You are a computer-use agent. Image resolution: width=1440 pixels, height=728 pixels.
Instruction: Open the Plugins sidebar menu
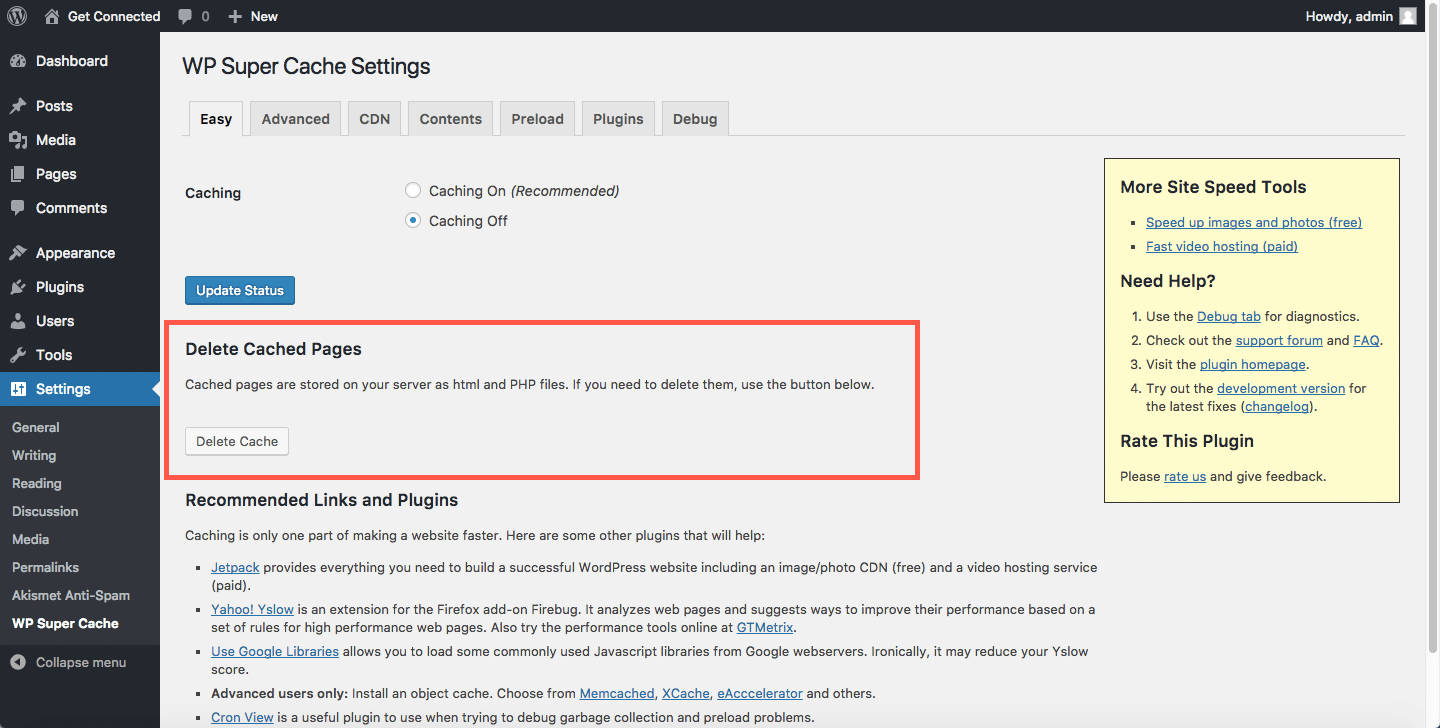59,287
